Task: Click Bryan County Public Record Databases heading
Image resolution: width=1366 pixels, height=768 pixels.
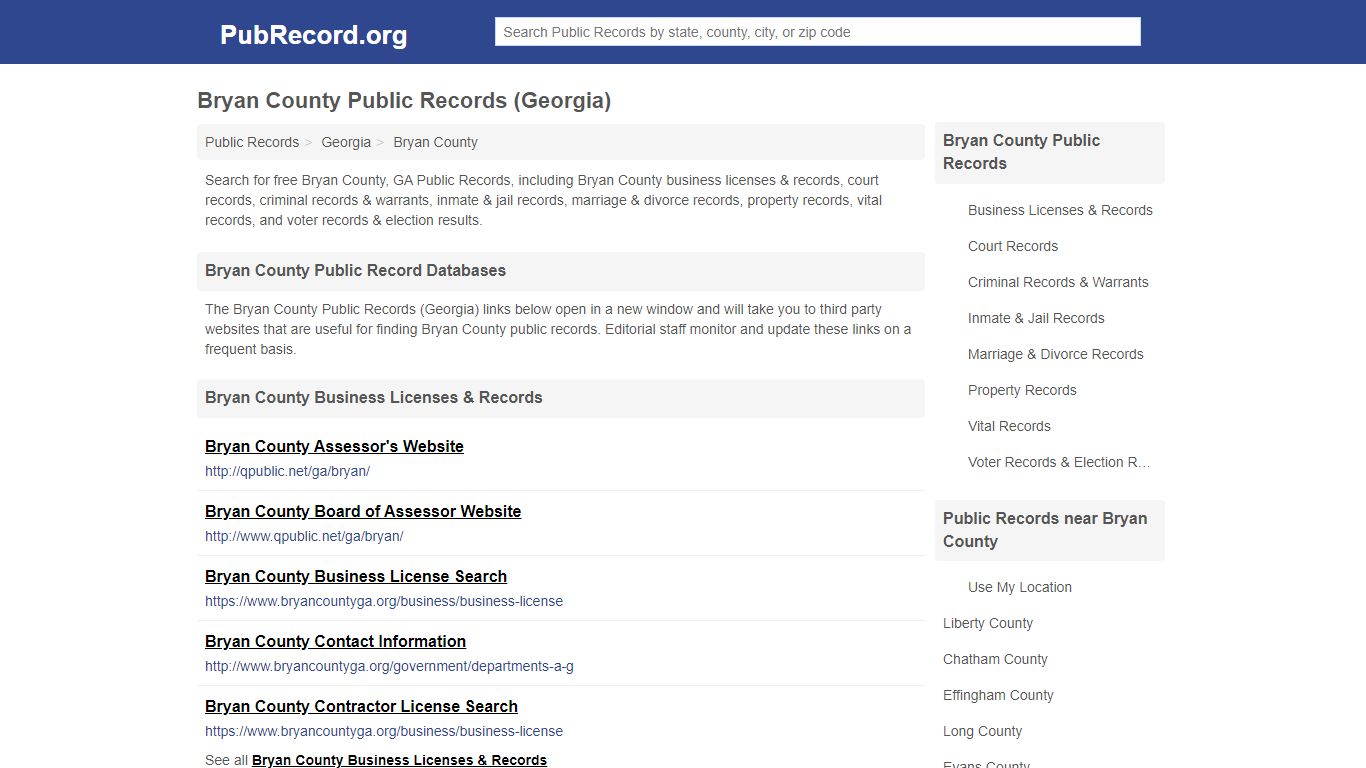Action: [355, 271]
